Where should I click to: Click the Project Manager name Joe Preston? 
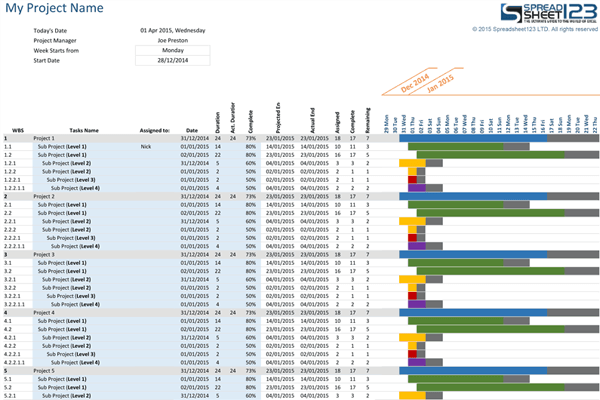172,37
